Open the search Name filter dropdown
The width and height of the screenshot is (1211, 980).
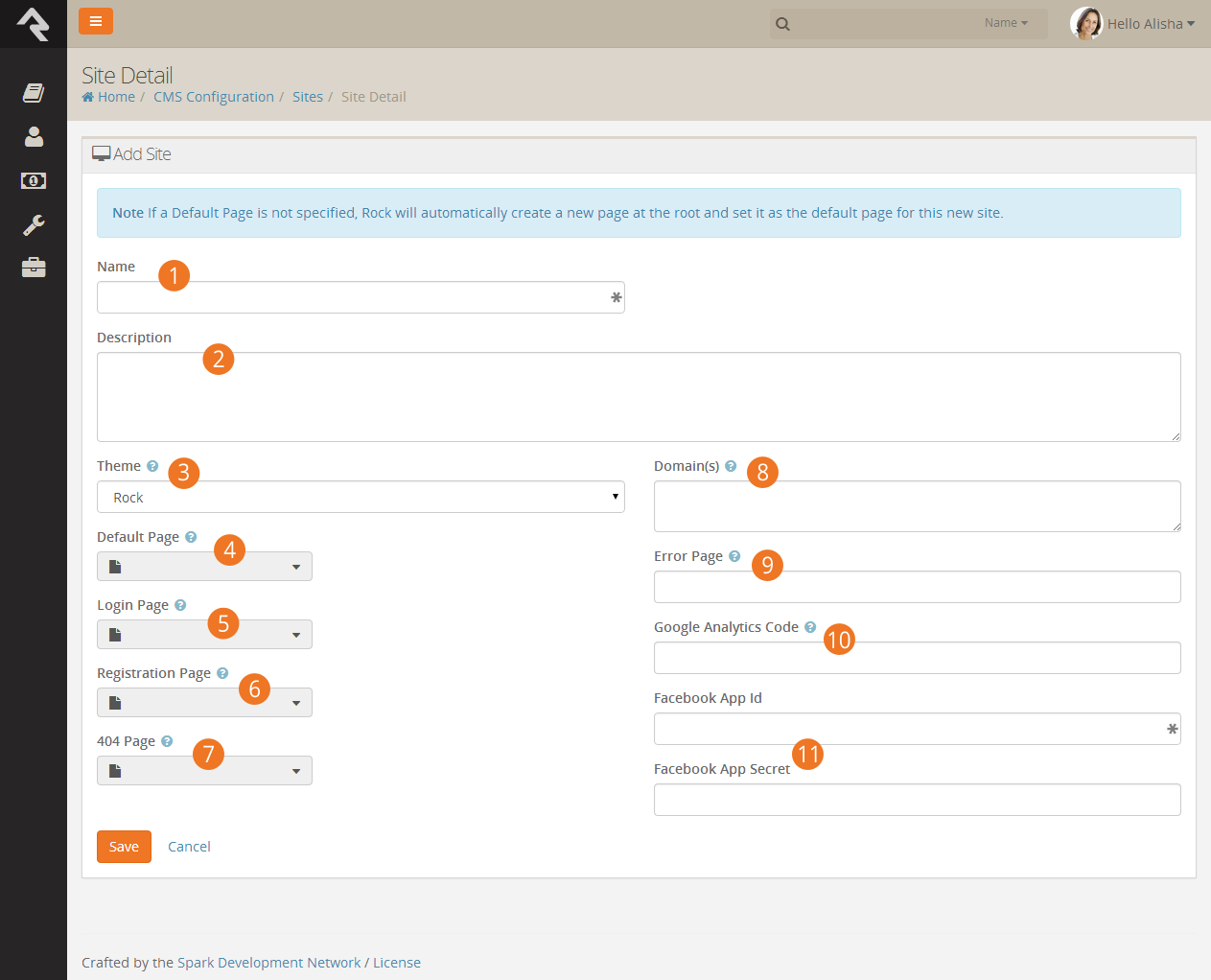(x=1006, y=23)
